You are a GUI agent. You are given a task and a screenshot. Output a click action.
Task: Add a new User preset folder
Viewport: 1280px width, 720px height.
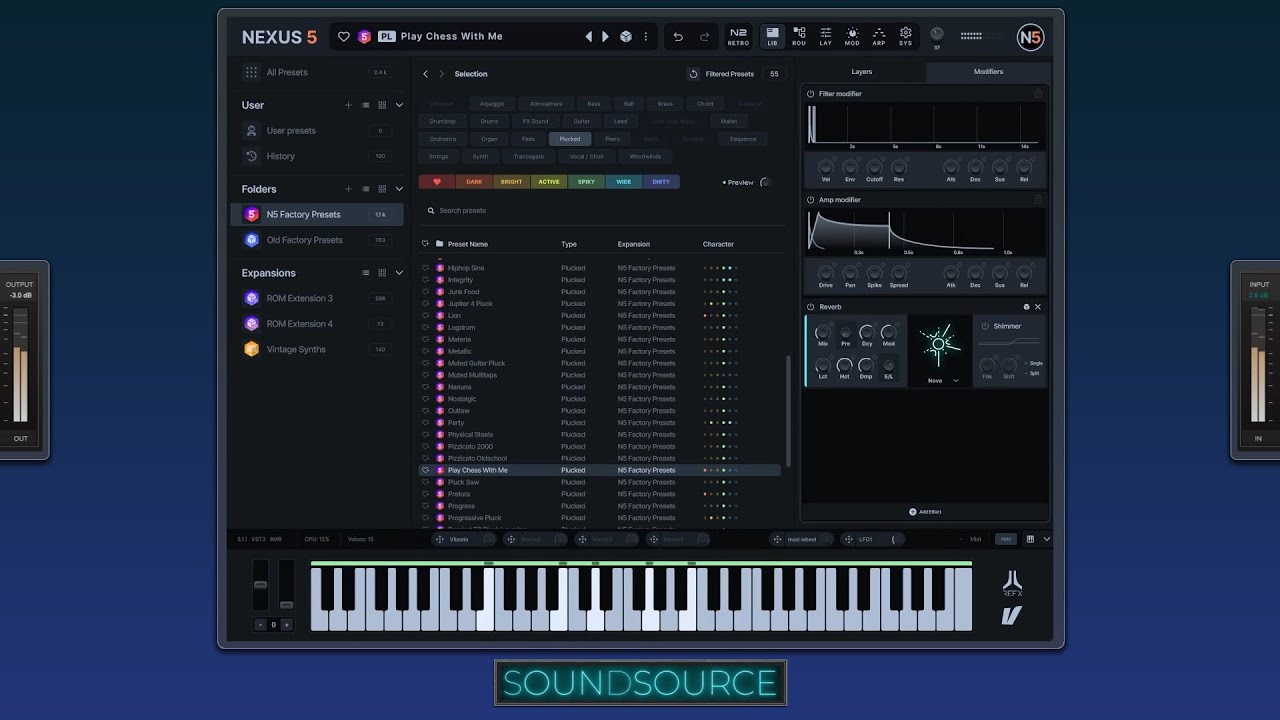click(348, 105)
